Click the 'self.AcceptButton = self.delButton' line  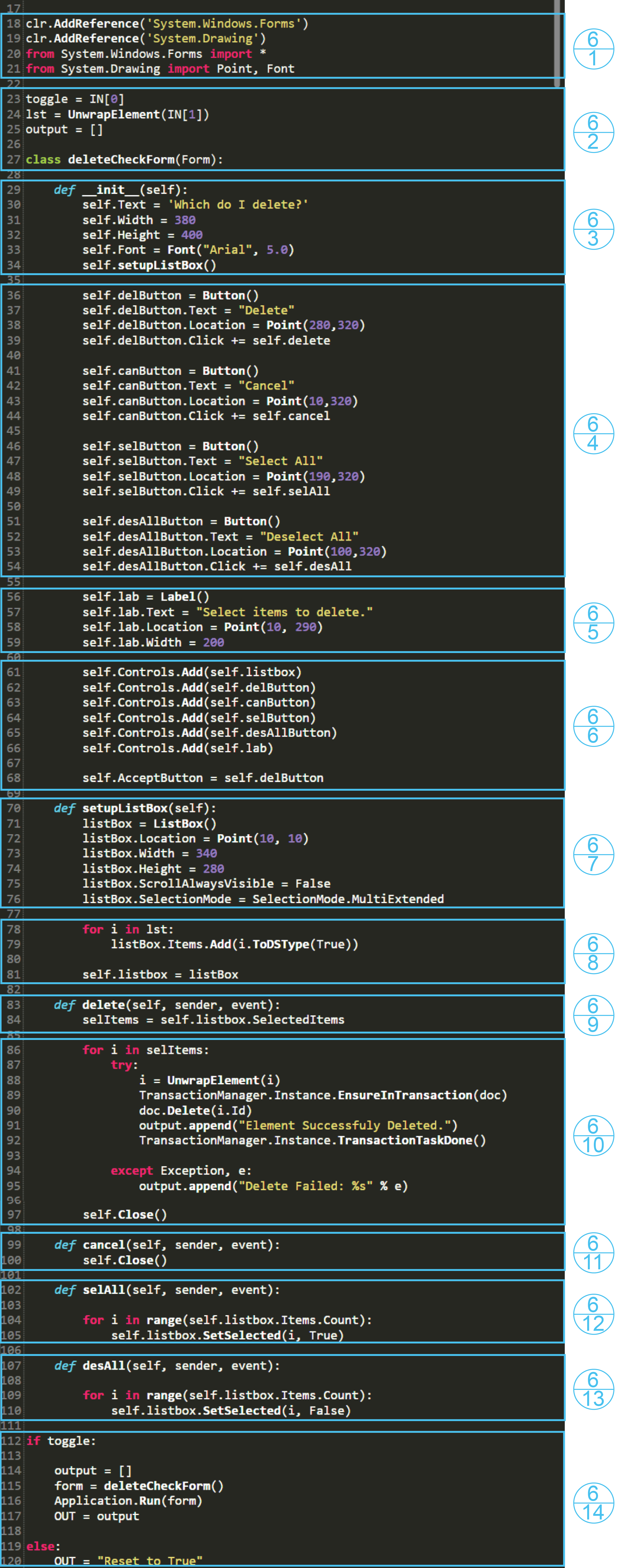203,778
